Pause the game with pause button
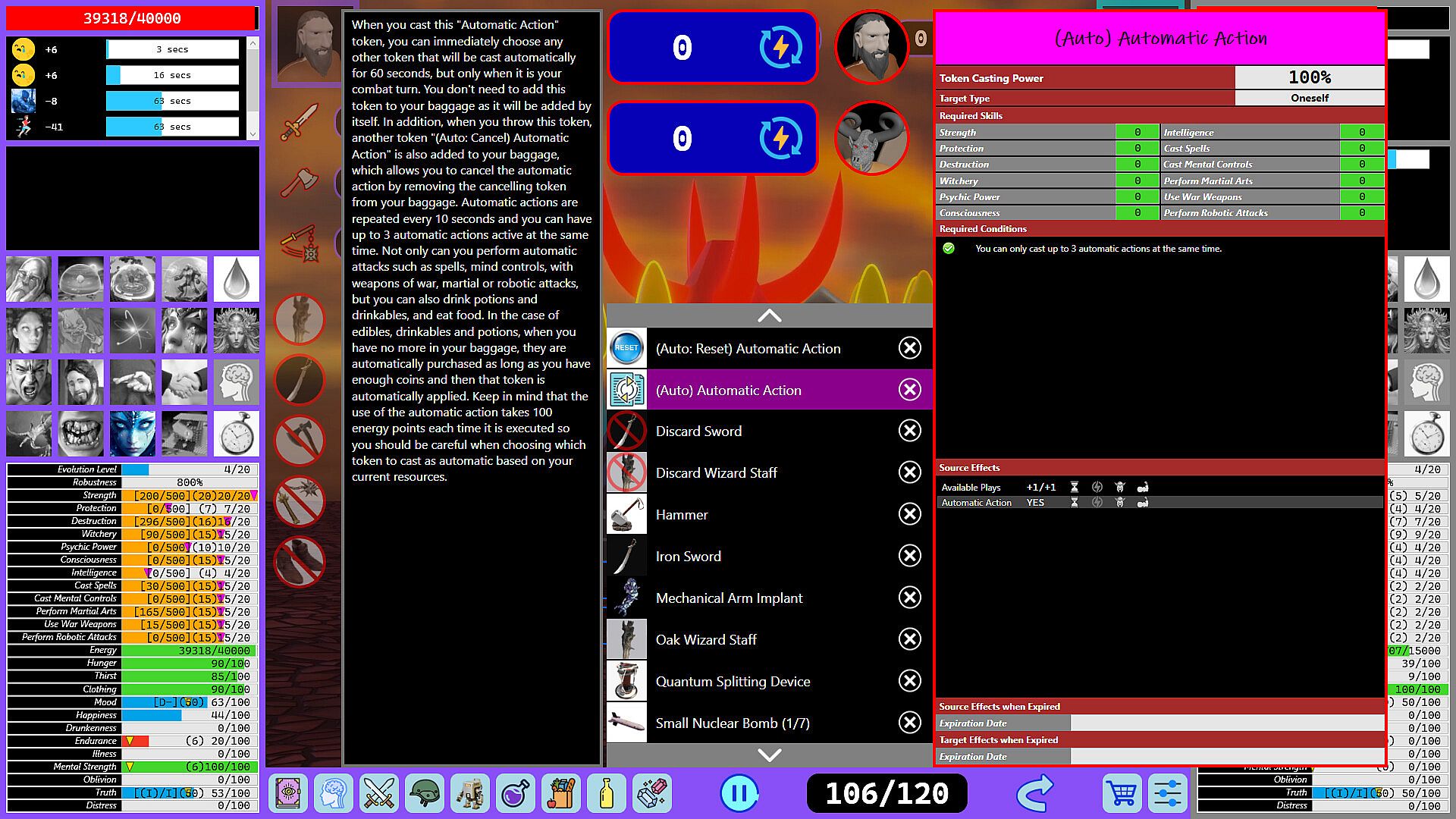The width and height of the screenshot is (1456, 819). 739,794
